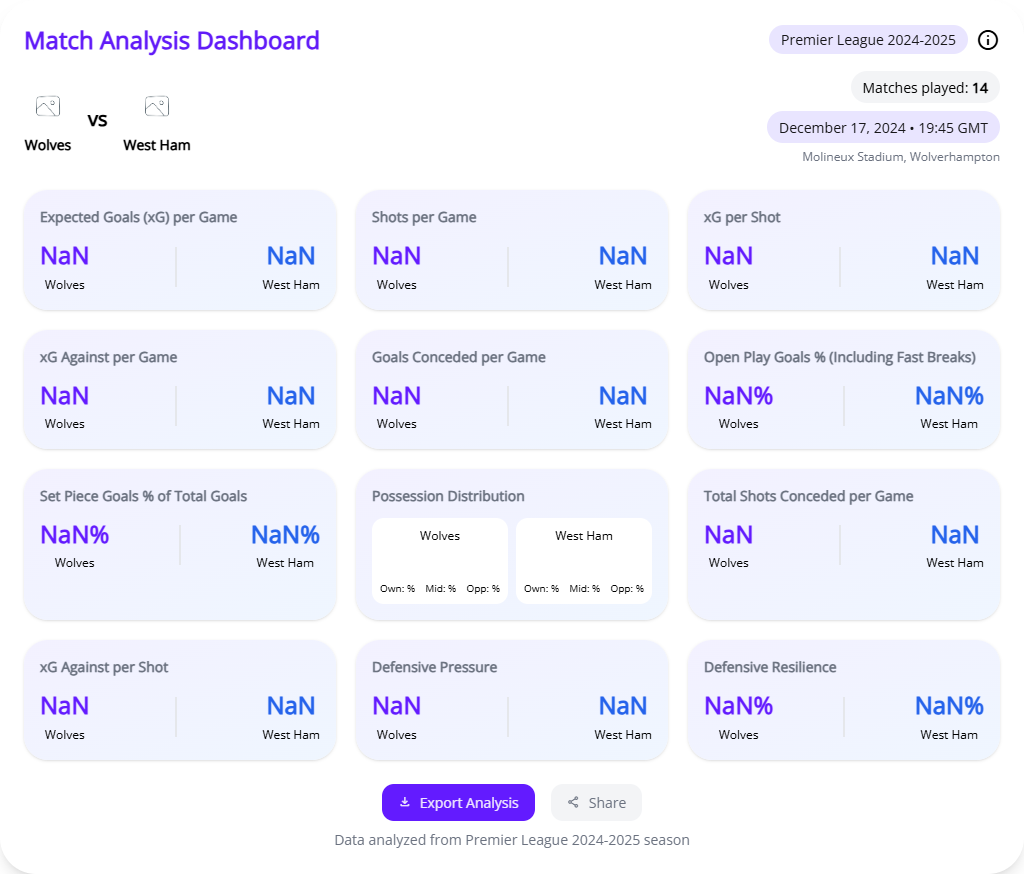The height and width of the screenshot is (874, 1024).
Task: Select the Defensive Resilience card
Action: [844, 700]
